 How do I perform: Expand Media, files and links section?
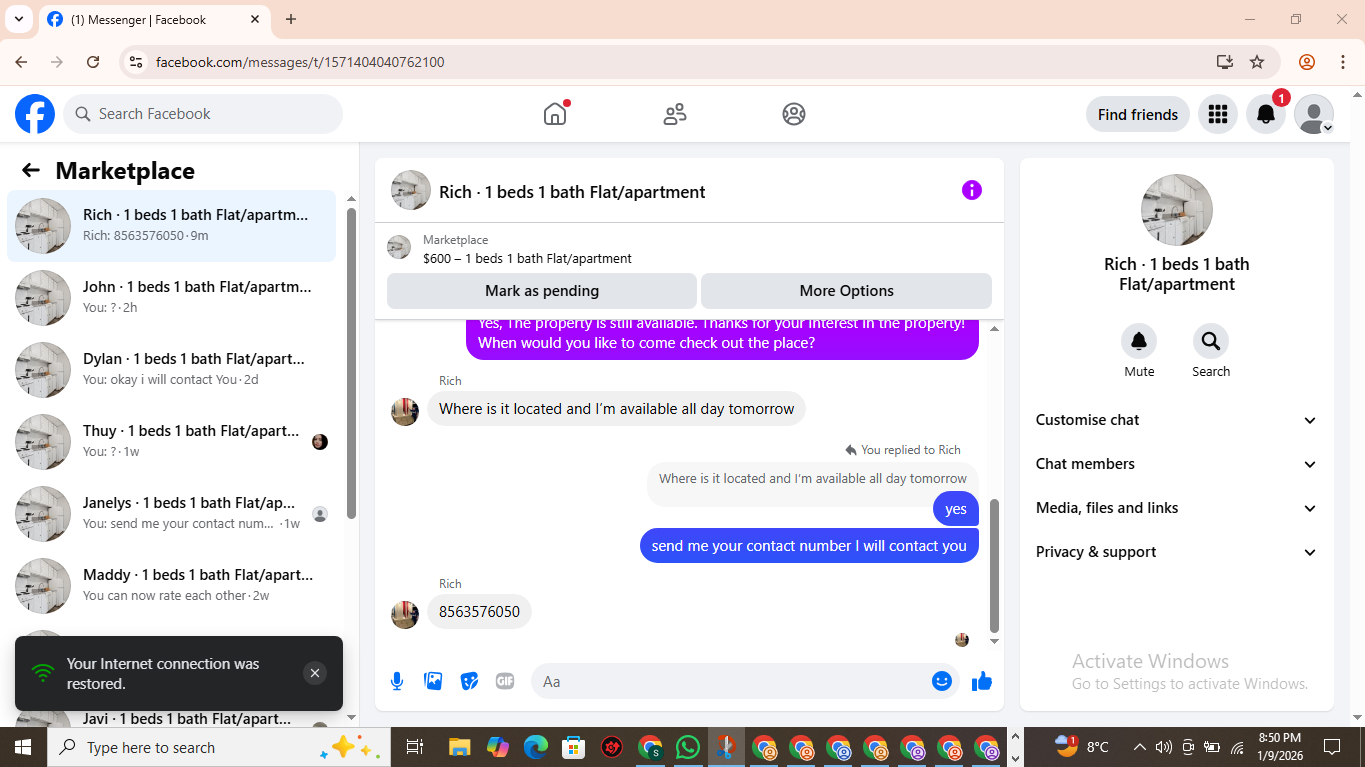coord(1177,508)
